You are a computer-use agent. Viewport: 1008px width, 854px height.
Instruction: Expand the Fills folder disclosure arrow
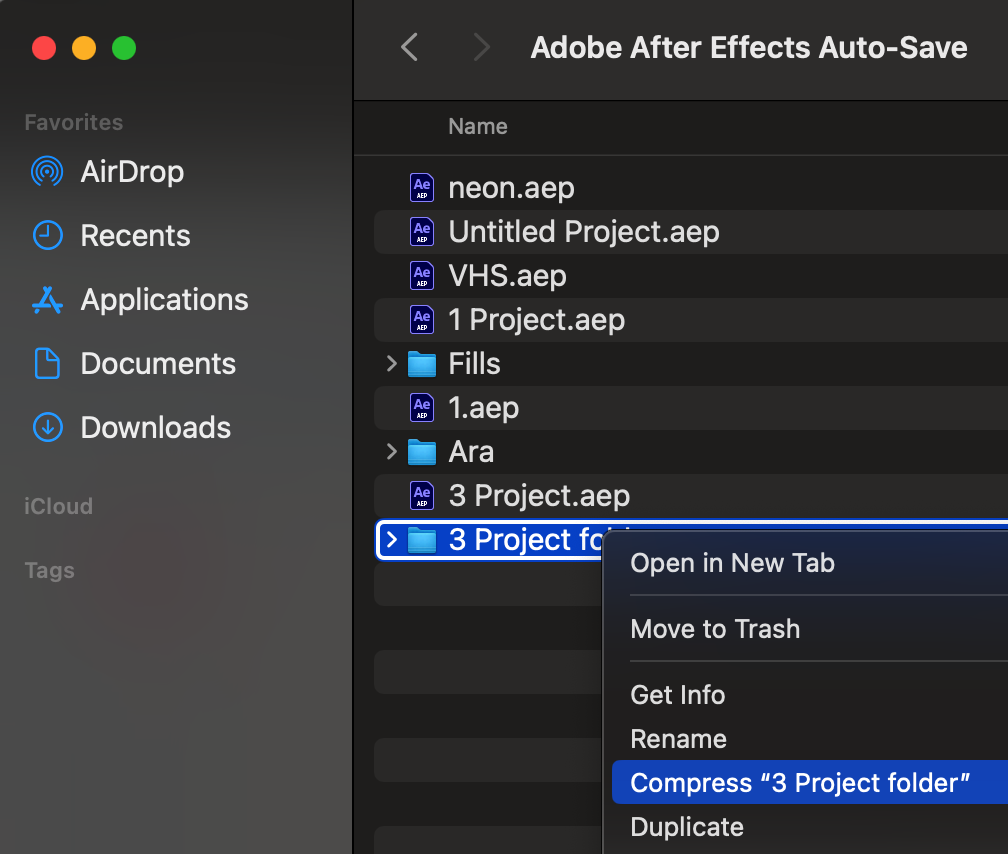(392, 364)
